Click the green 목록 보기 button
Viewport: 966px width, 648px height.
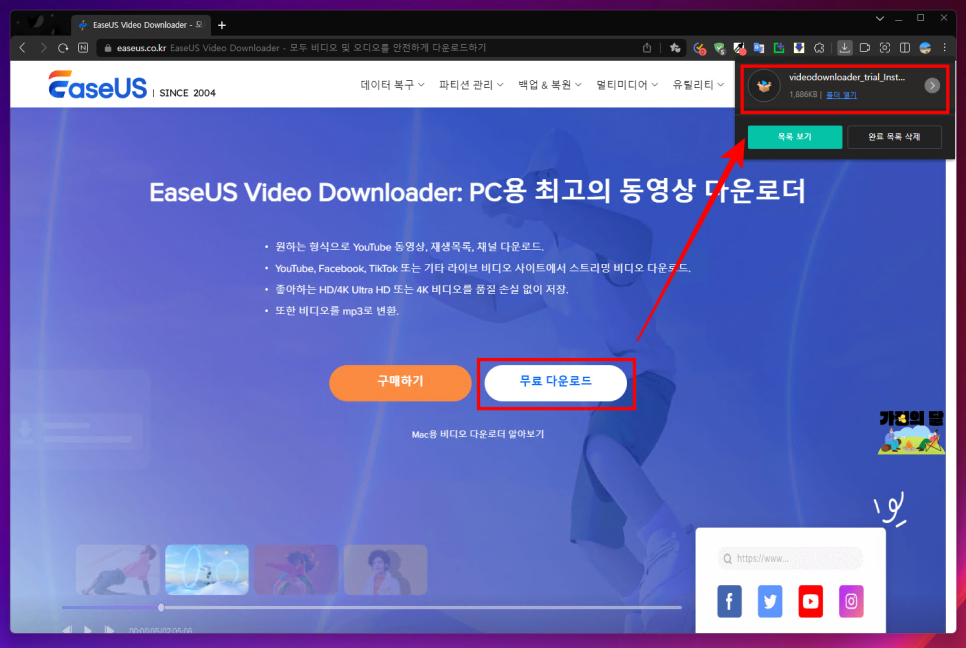795,137
